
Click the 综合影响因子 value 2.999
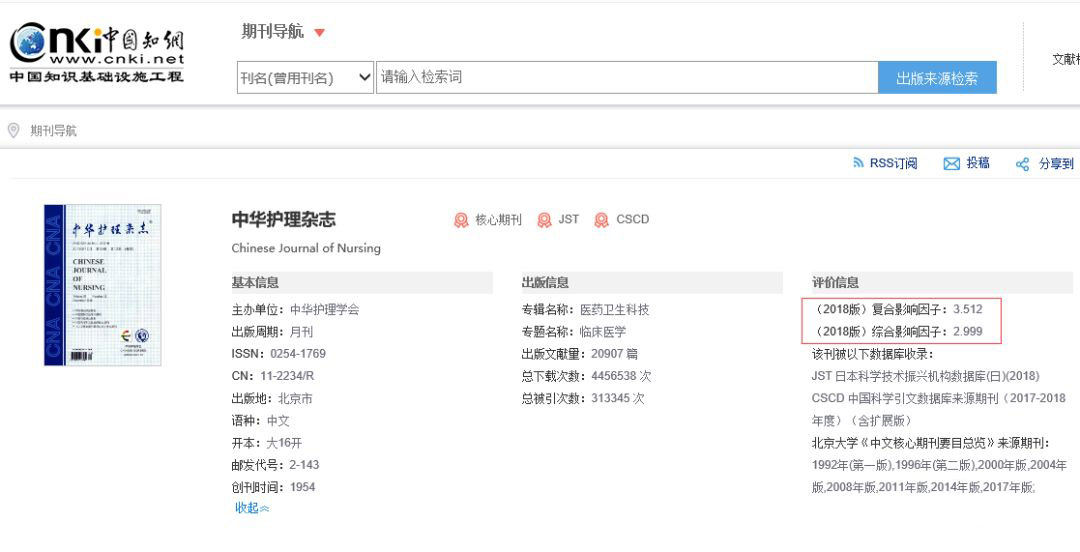pos(968,331)
